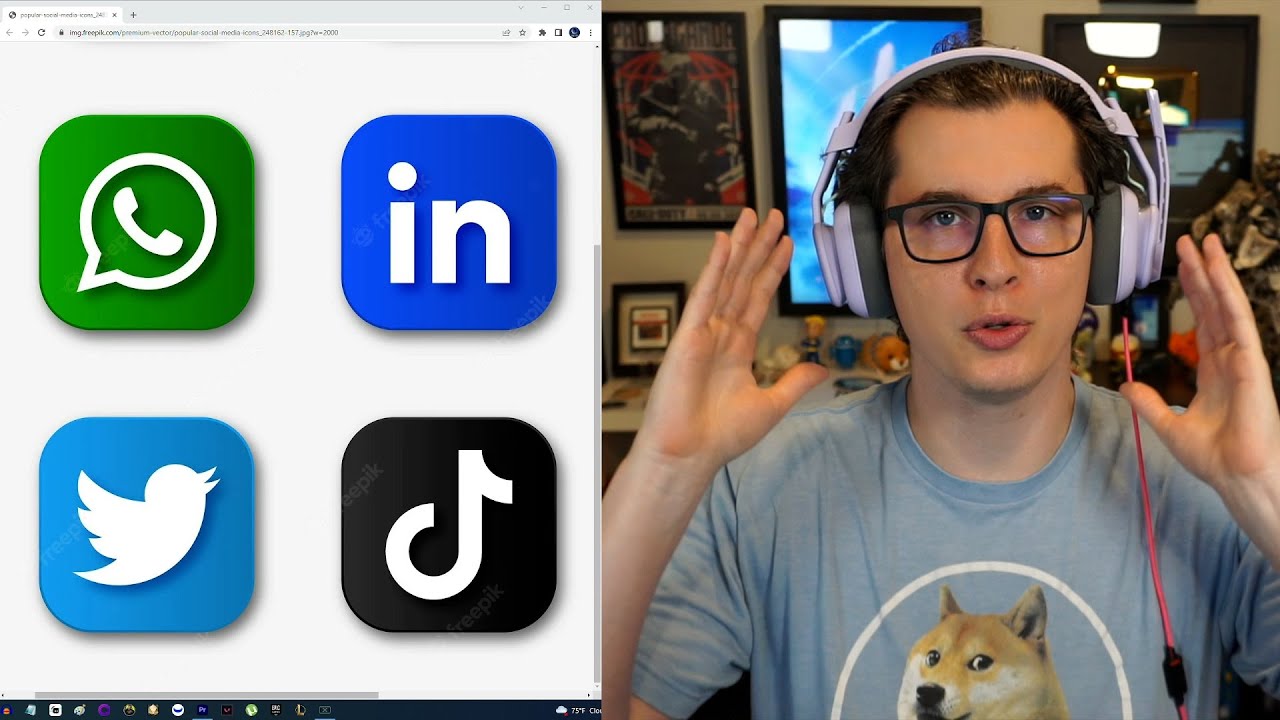Open the red V icon on the taskbar
1280x720 pixels.
[x=227, y=710]
